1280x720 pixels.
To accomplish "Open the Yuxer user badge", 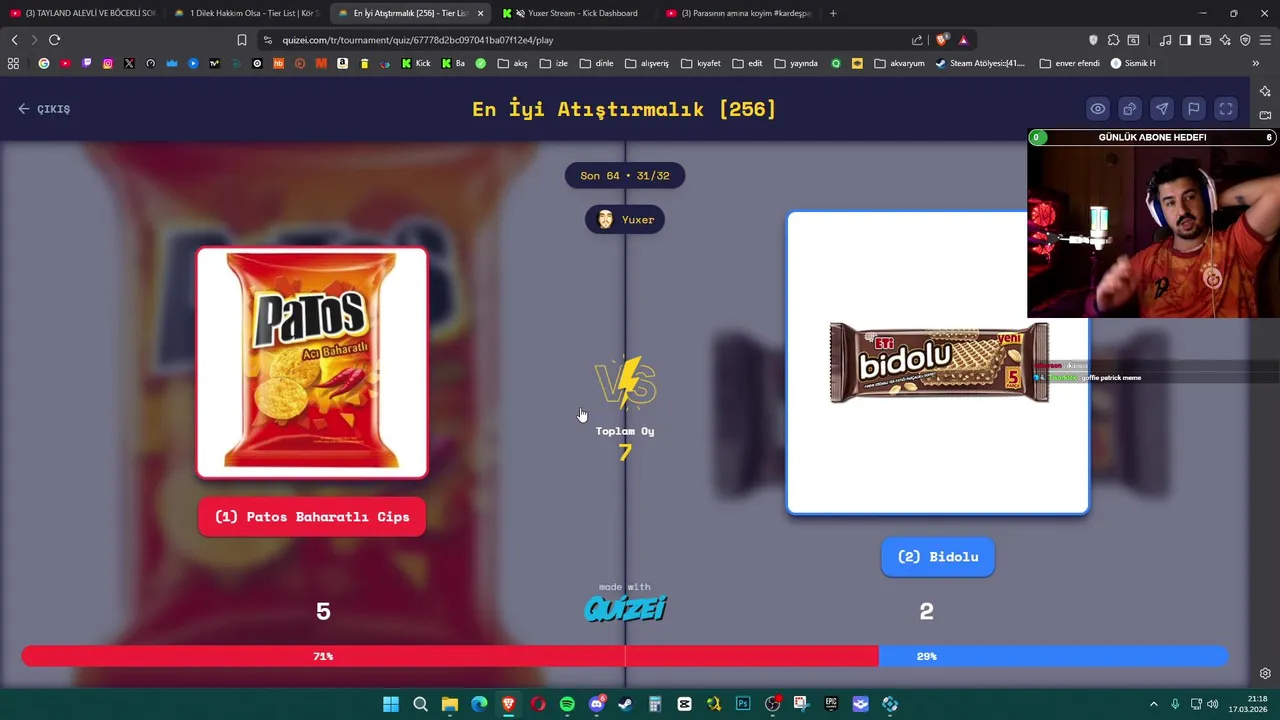I will click(x=625, y=220).
